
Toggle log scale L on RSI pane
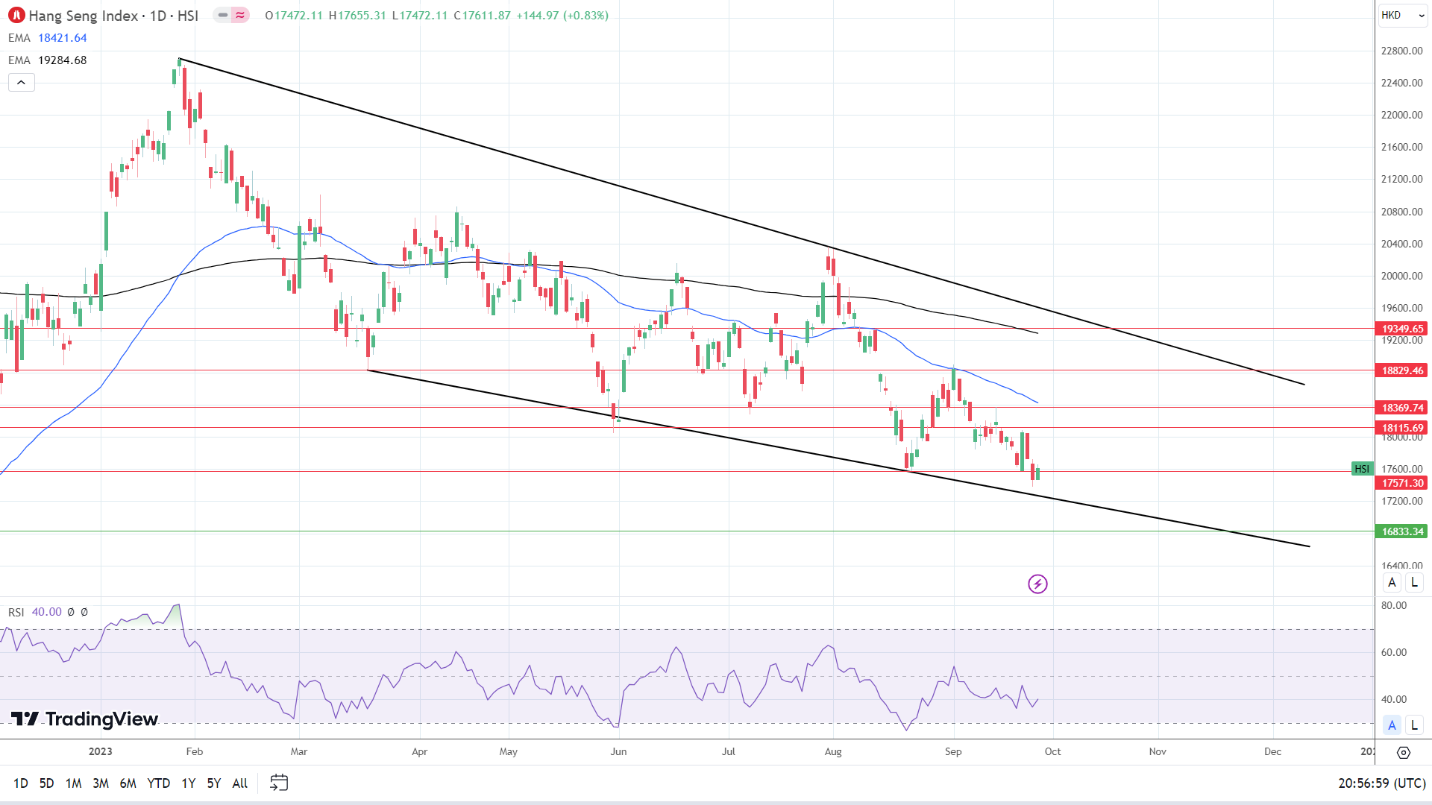click(x=1414, y=725)
